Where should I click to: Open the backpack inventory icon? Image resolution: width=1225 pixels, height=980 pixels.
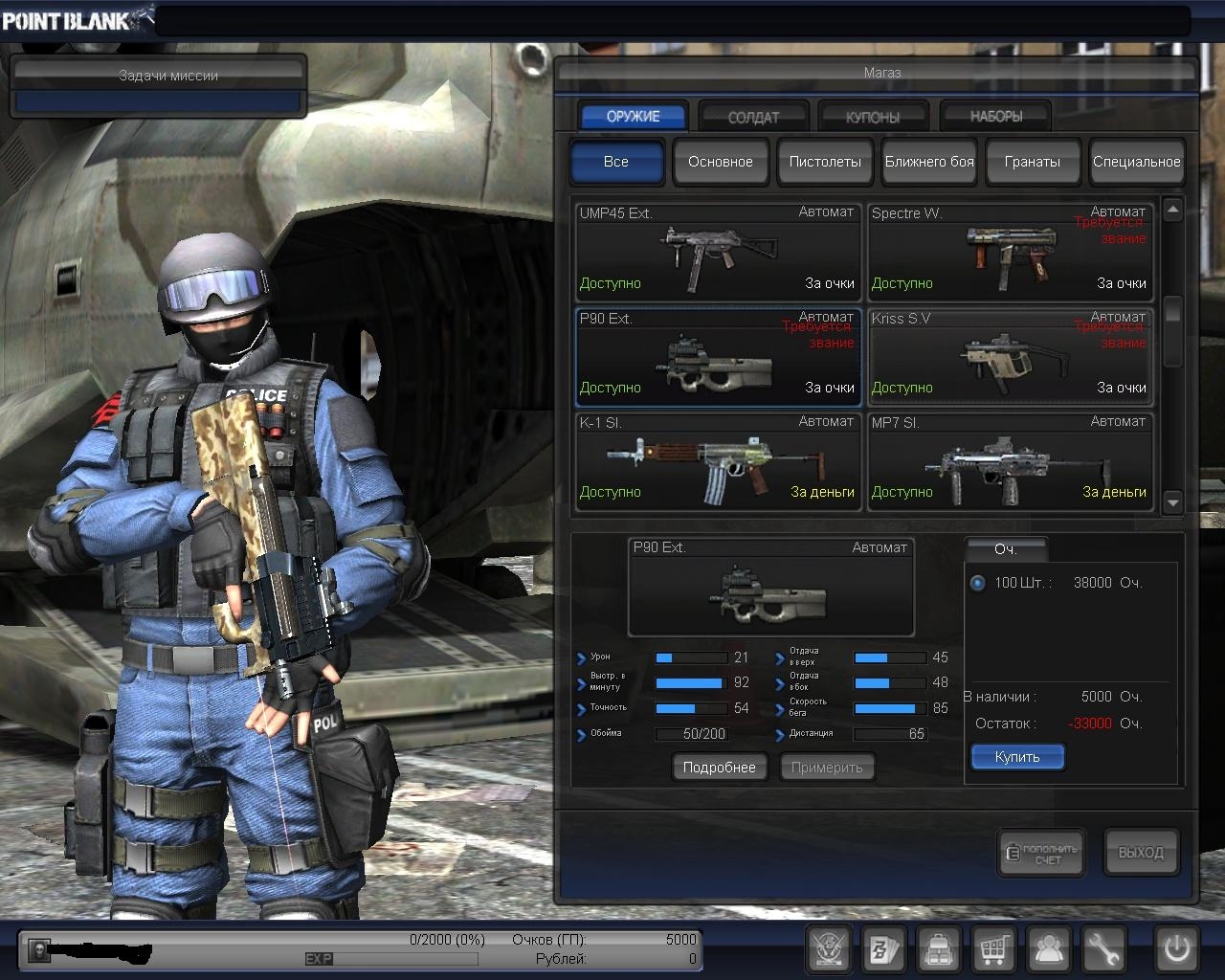pos(939,949)
